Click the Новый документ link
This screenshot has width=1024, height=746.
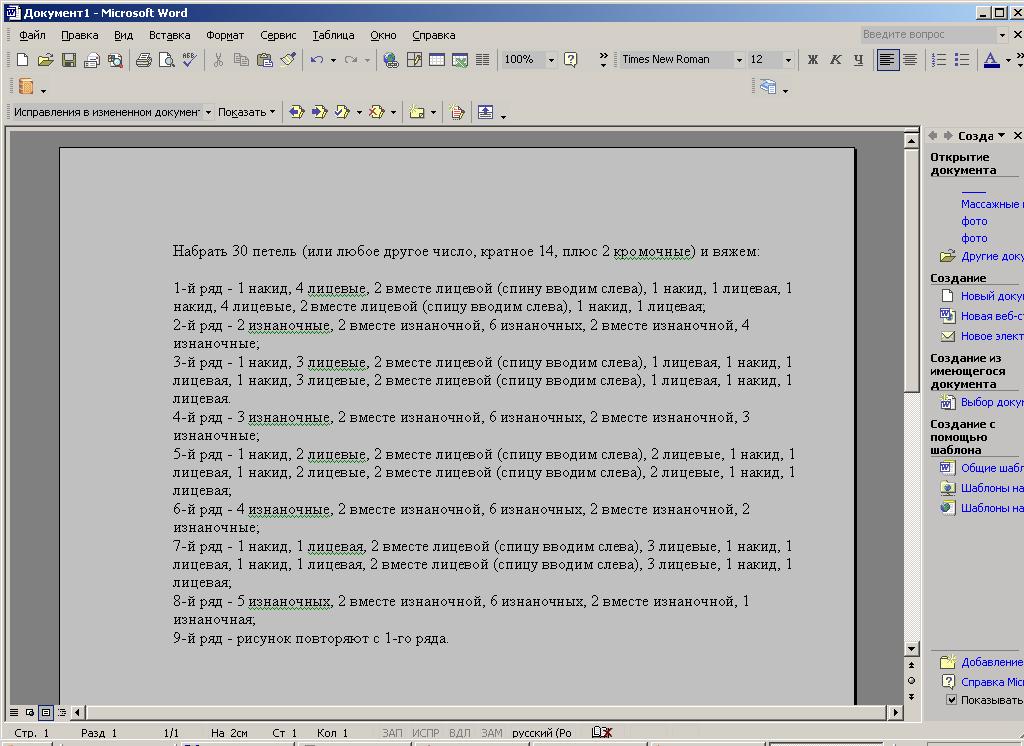click(991, 296)
